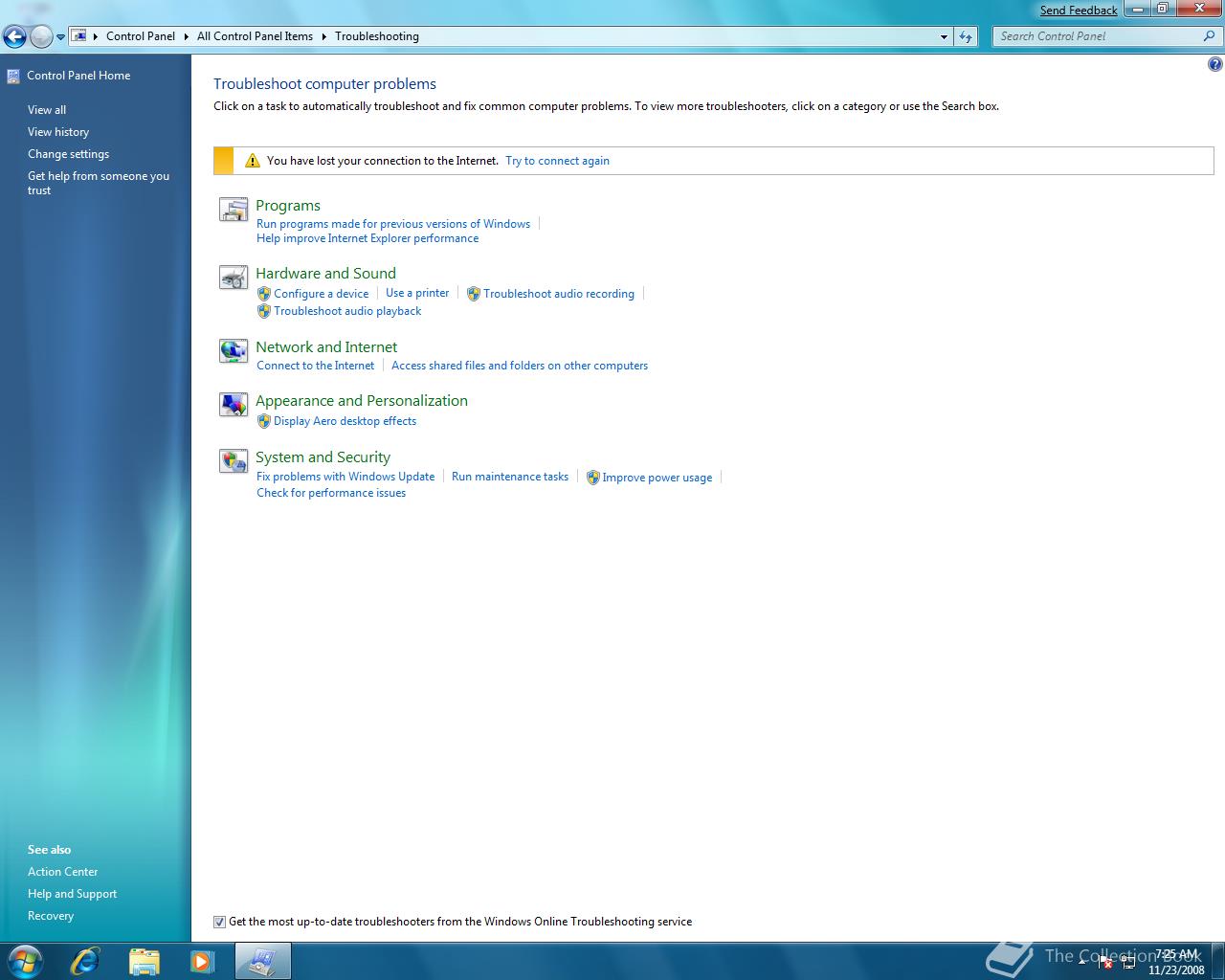Viewport: 1225px width, 980px height.
Task: Click the shield icon beside Troubleshoot audio recording
Action: click(474, 294)
